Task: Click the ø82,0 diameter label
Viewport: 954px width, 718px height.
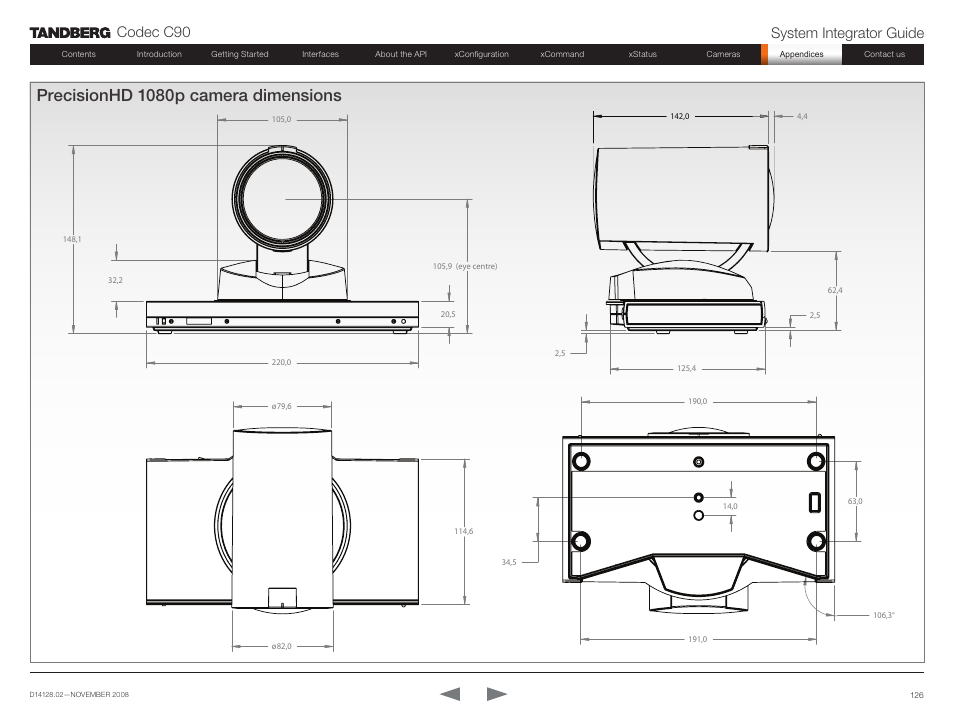Action: (x=281, y=646)
